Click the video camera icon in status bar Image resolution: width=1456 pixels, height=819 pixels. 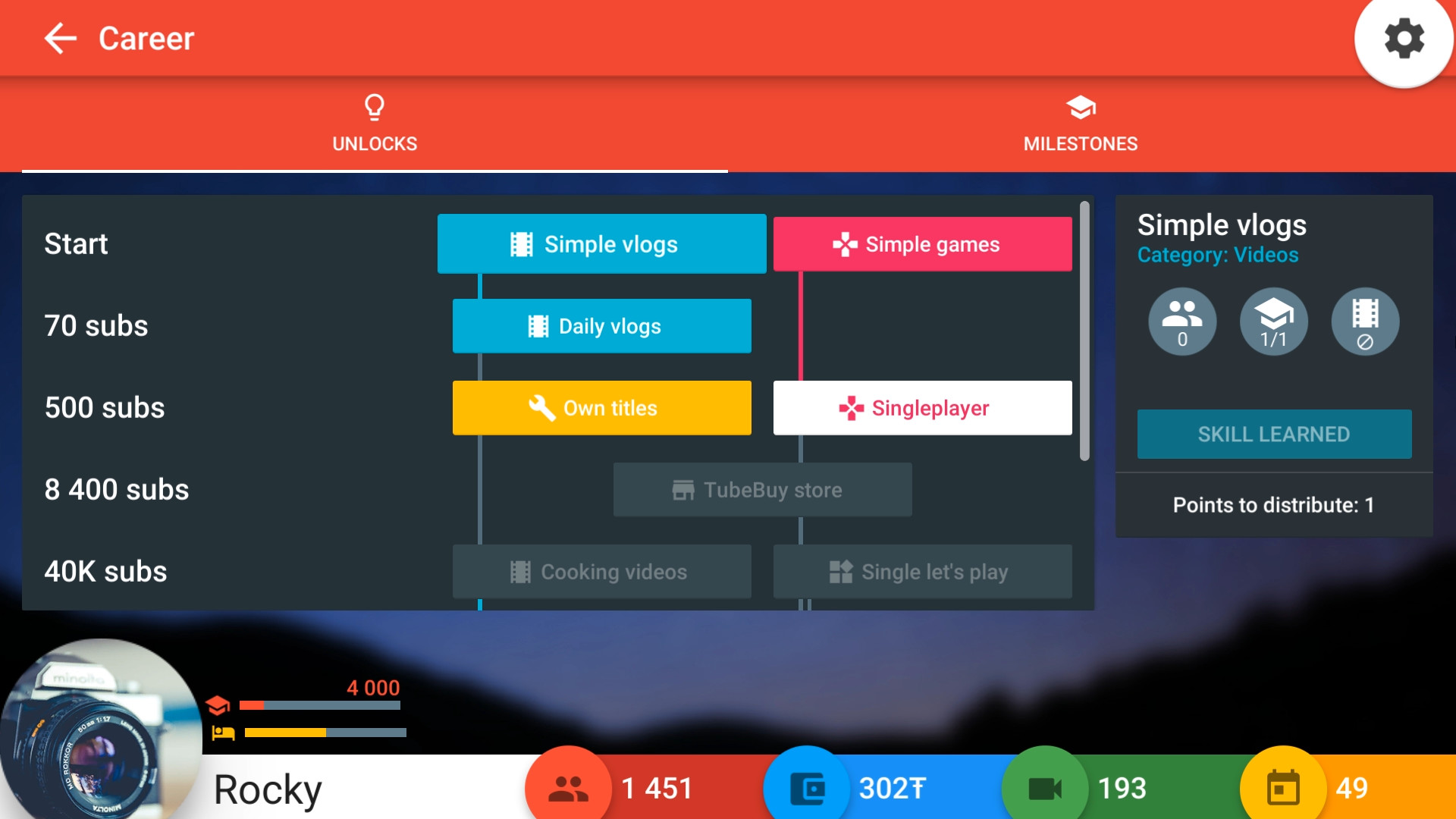pos(1046,789)
